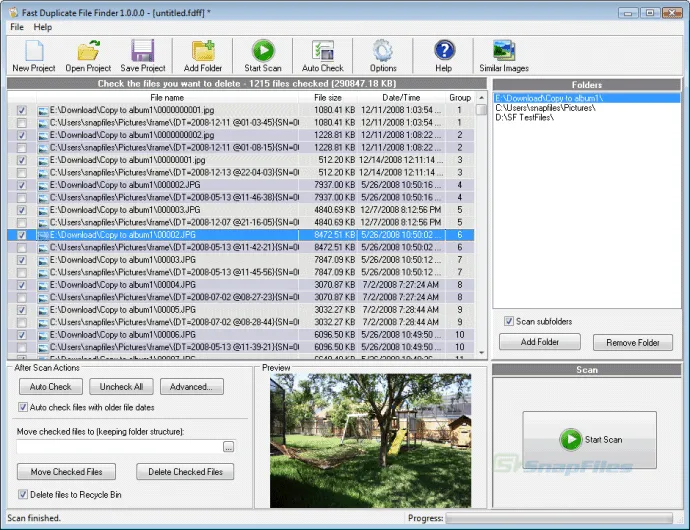The width and height of the screenshot is (690, 530).
Task: Sort by the File name column header
Action: point(167,98)
